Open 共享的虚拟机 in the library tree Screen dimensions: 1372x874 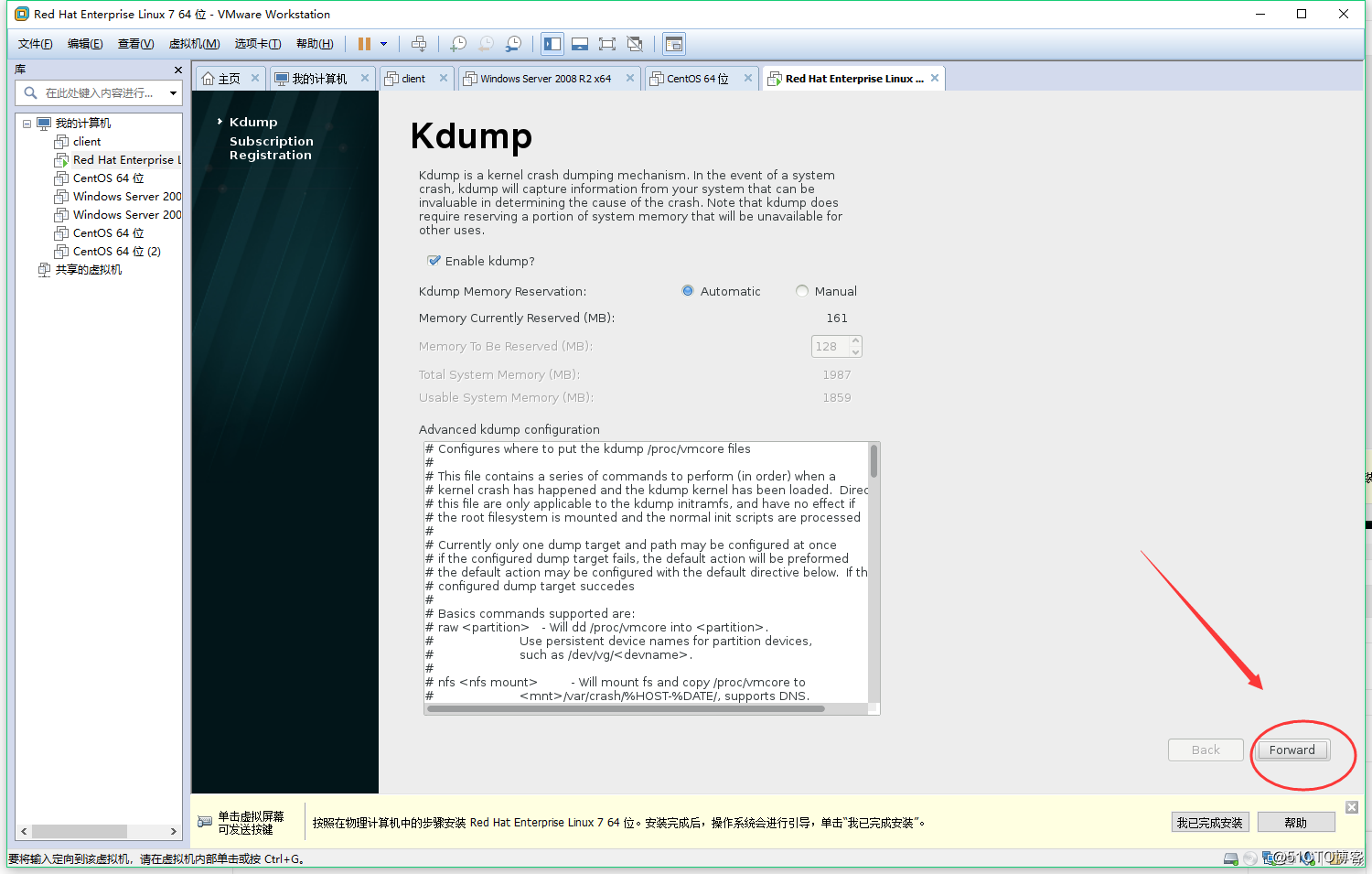coord(80,270)
